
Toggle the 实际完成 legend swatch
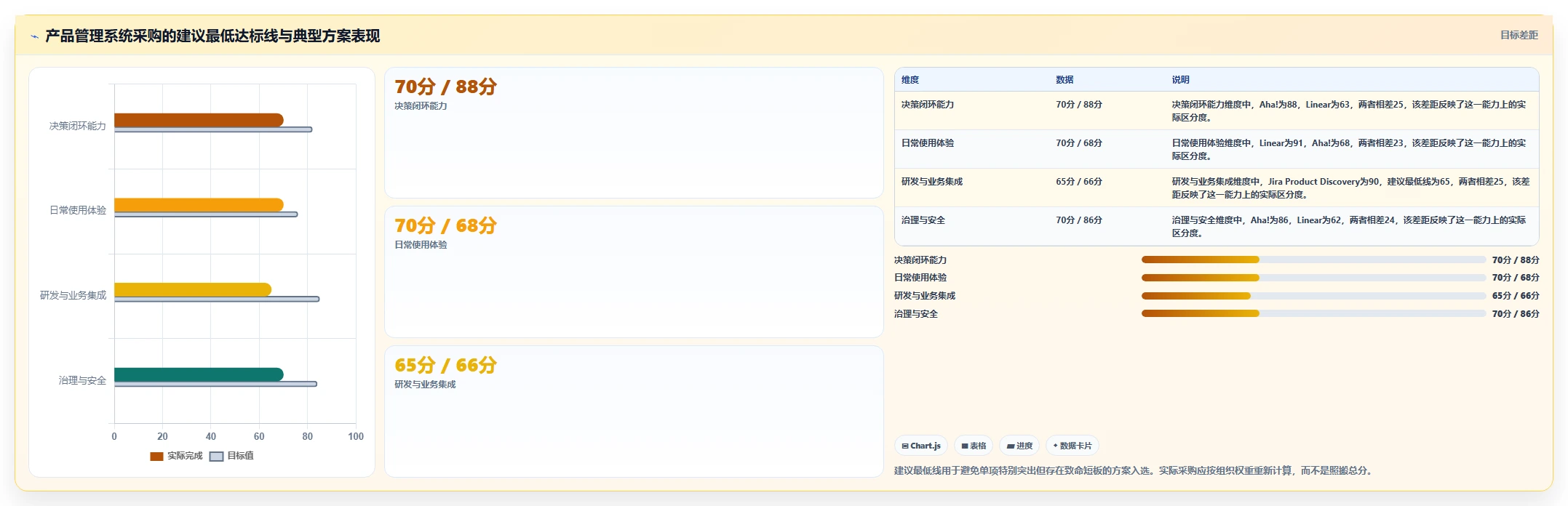click(156, 457)
